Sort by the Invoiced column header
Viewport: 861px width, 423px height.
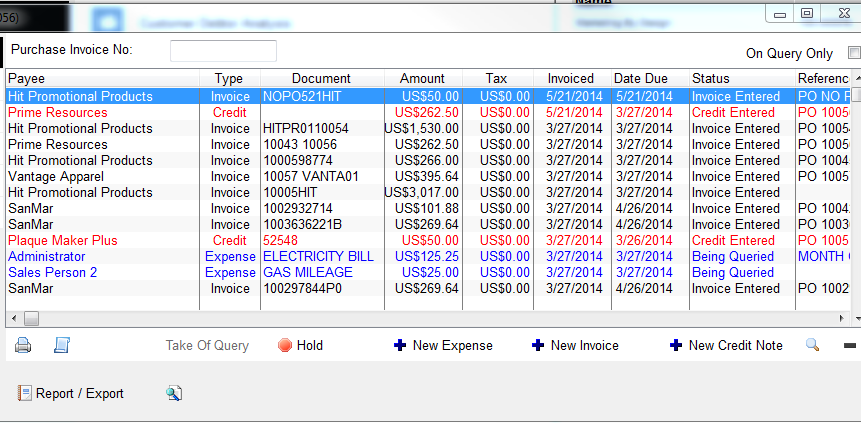[572, 79]
